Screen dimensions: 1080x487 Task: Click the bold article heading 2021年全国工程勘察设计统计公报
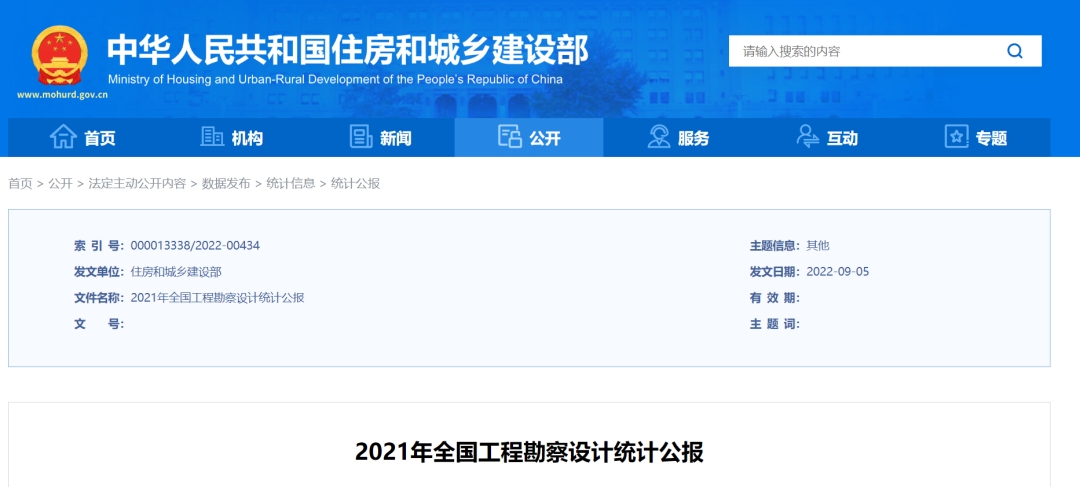click(529, 453)
